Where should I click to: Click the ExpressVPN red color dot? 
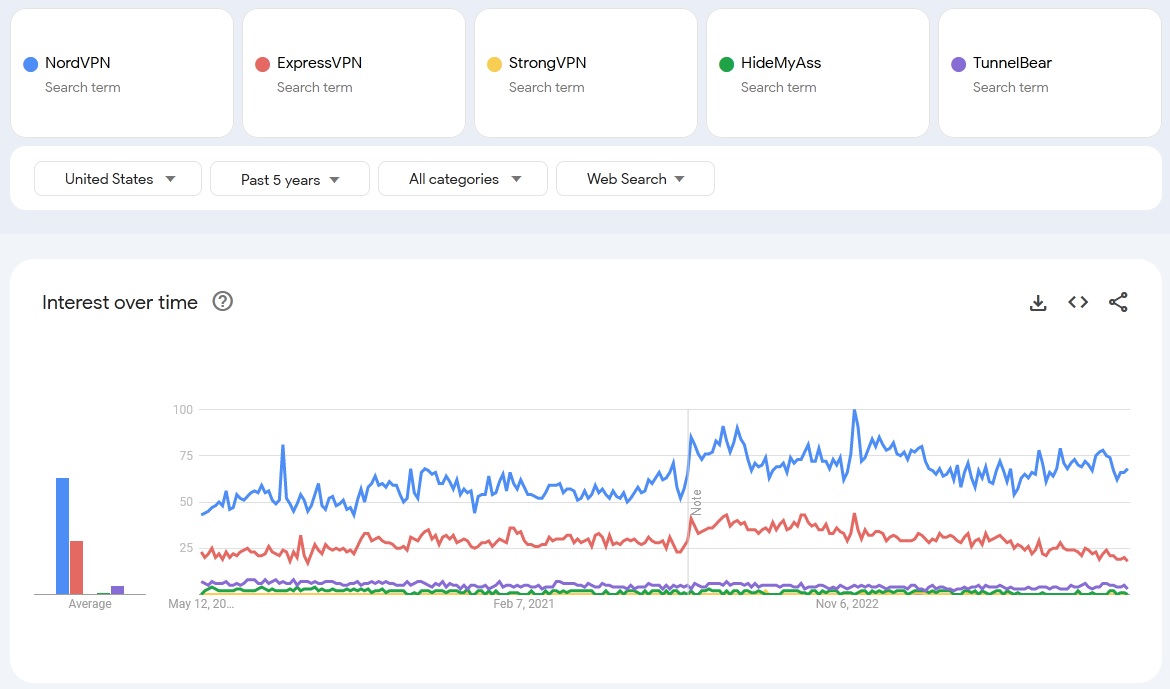point(262,64)
